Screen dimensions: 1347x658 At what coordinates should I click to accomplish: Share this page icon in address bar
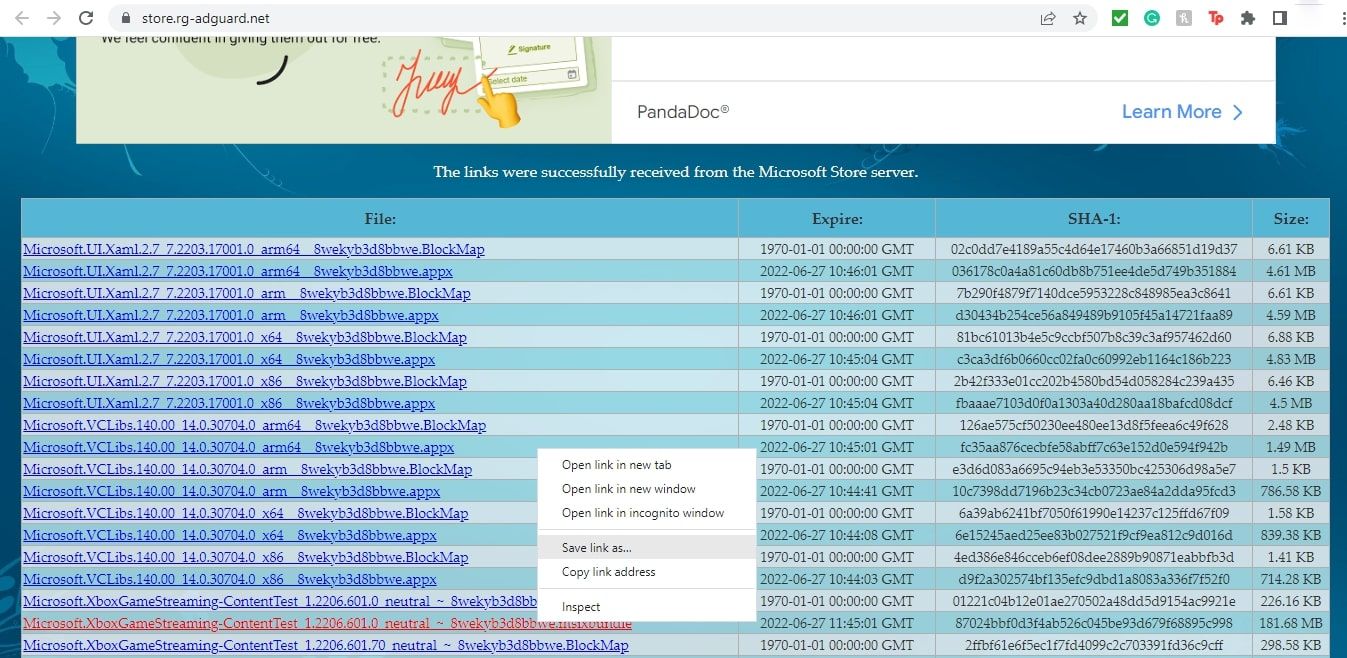click(x=1048, y=18)
